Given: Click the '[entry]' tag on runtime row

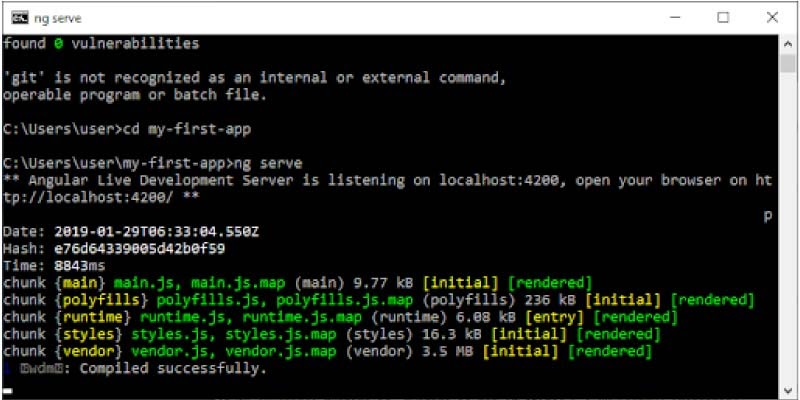Looking at the screenshot, I should (554, 317).
